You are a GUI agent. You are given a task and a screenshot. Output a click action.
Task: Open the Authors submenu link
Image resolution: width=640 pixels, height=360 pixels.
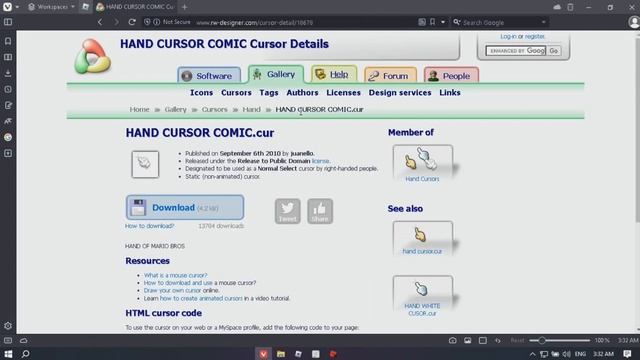point(302,93)
